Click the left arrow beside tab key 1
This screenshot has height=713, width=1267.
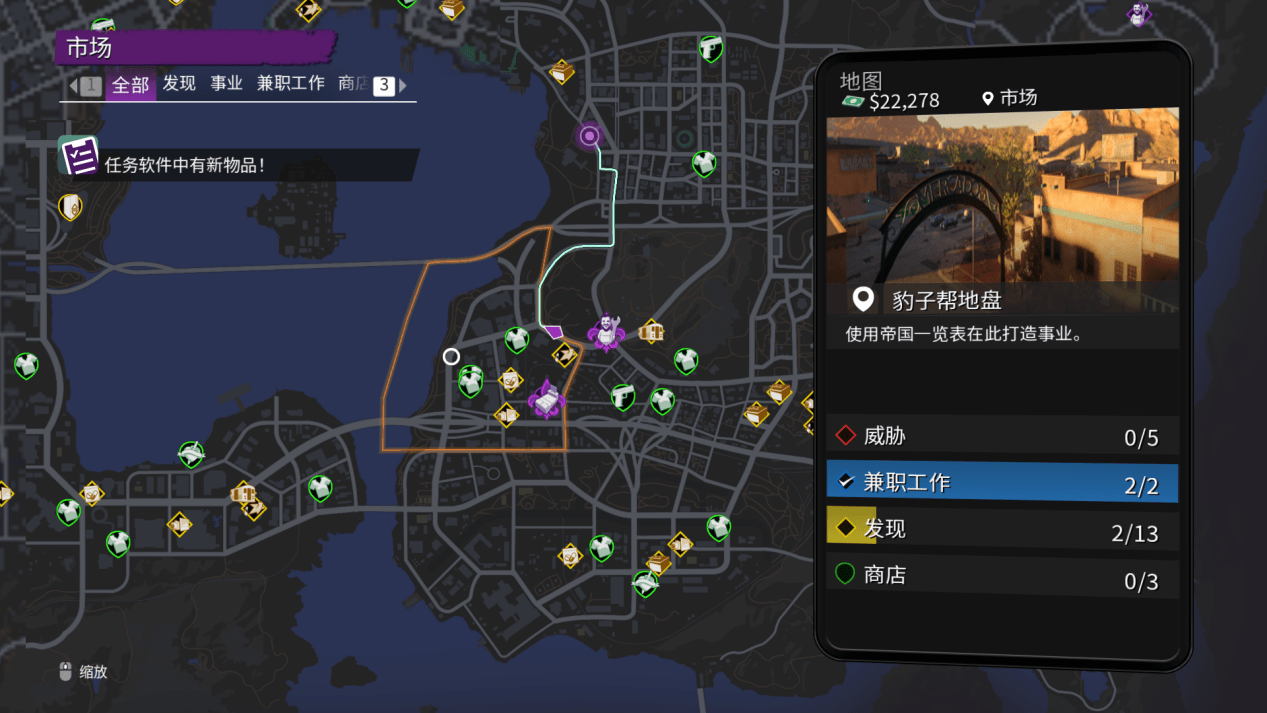73,86
